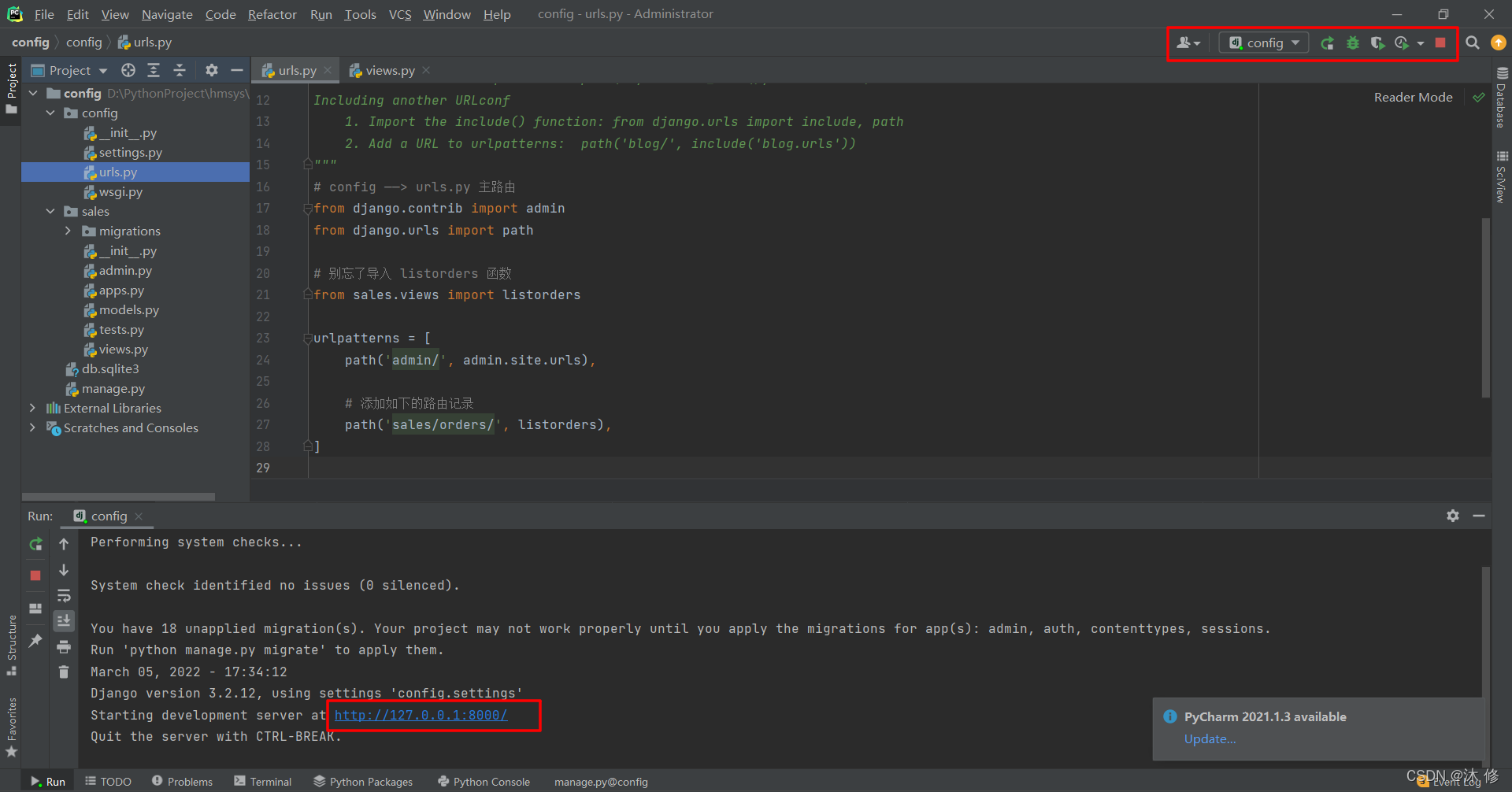
Task: Open the user account icon dropdown
Action: click(1188, 43)
